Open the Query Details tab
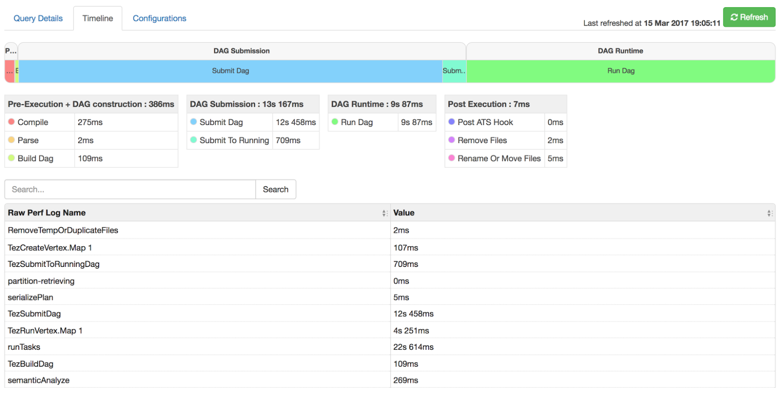 (x=38, y=18)
